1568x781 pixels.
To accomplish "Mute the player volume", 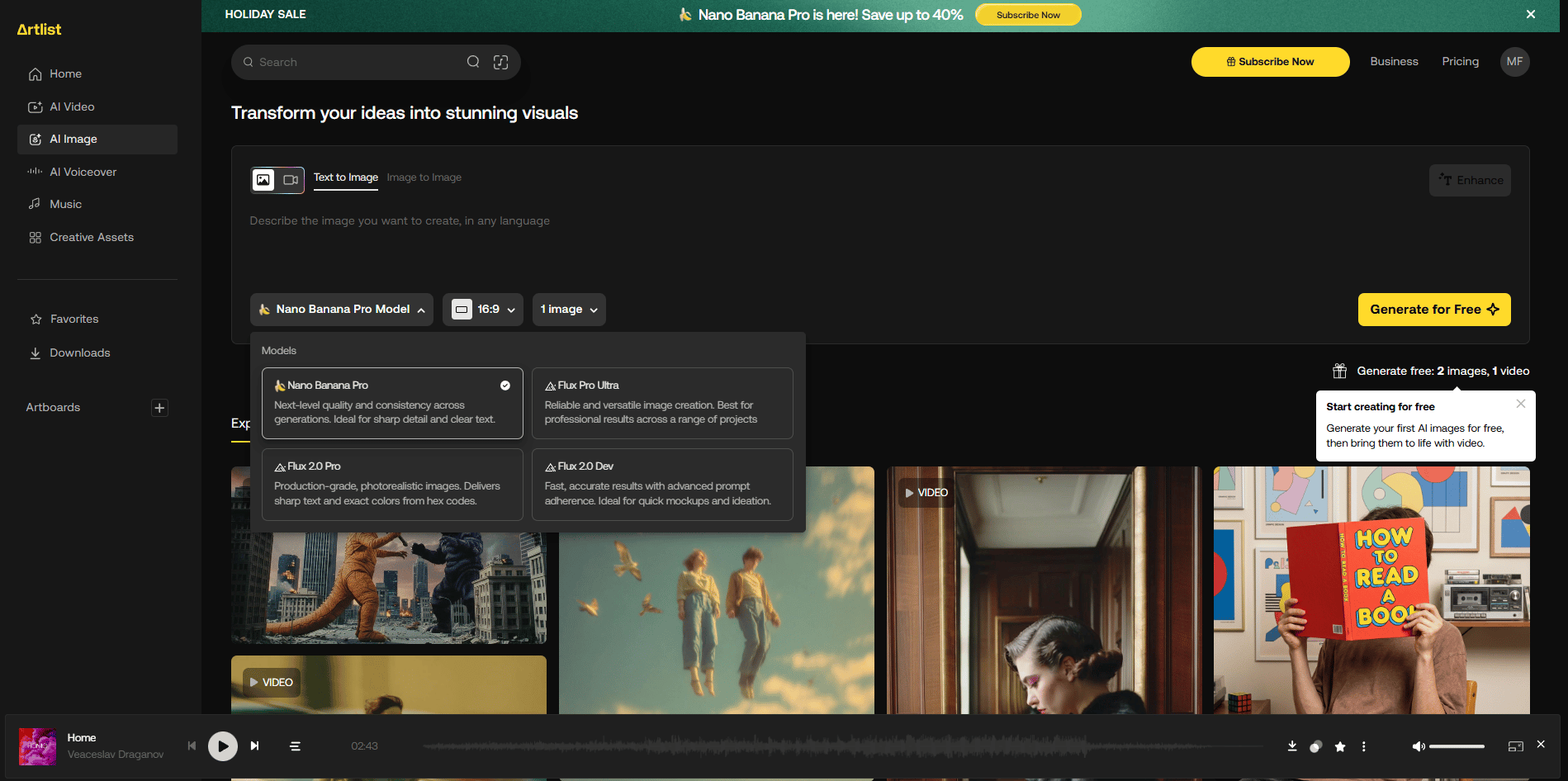I will pos(1418,746).
